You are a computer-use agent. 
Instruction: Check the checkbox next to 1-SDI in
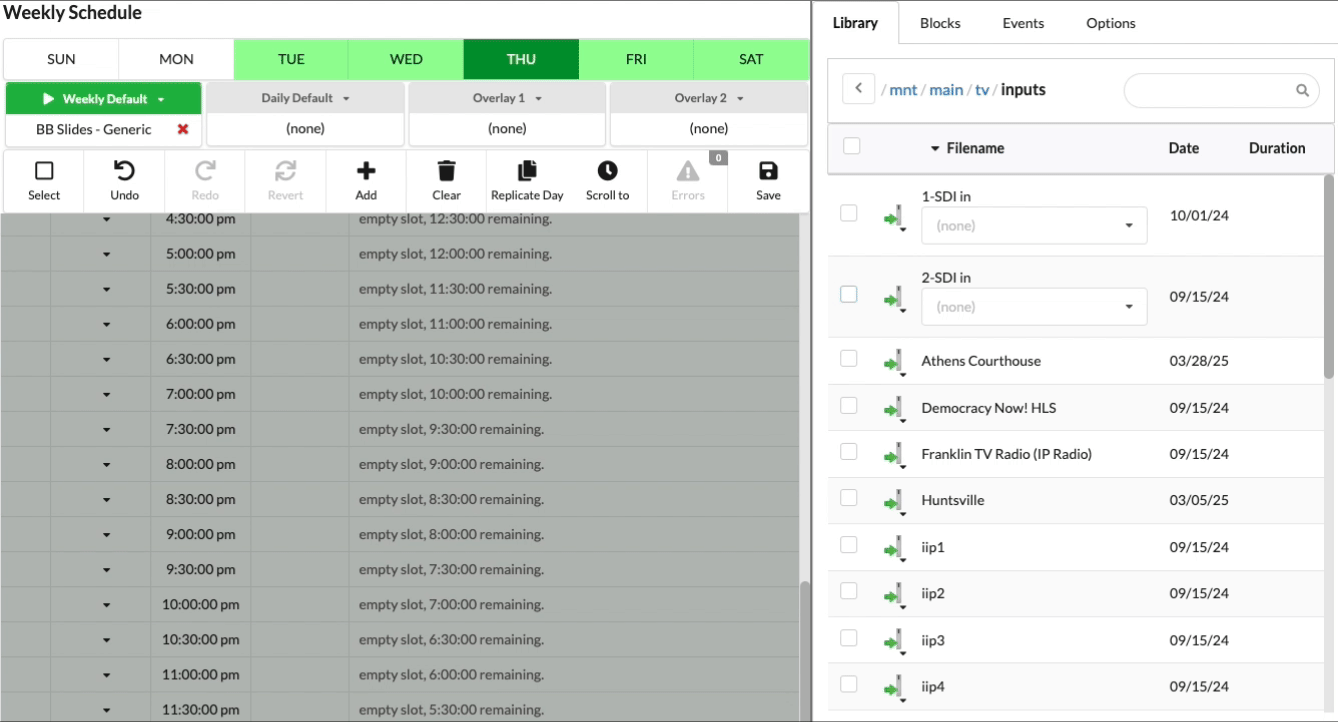coord(848,213)
